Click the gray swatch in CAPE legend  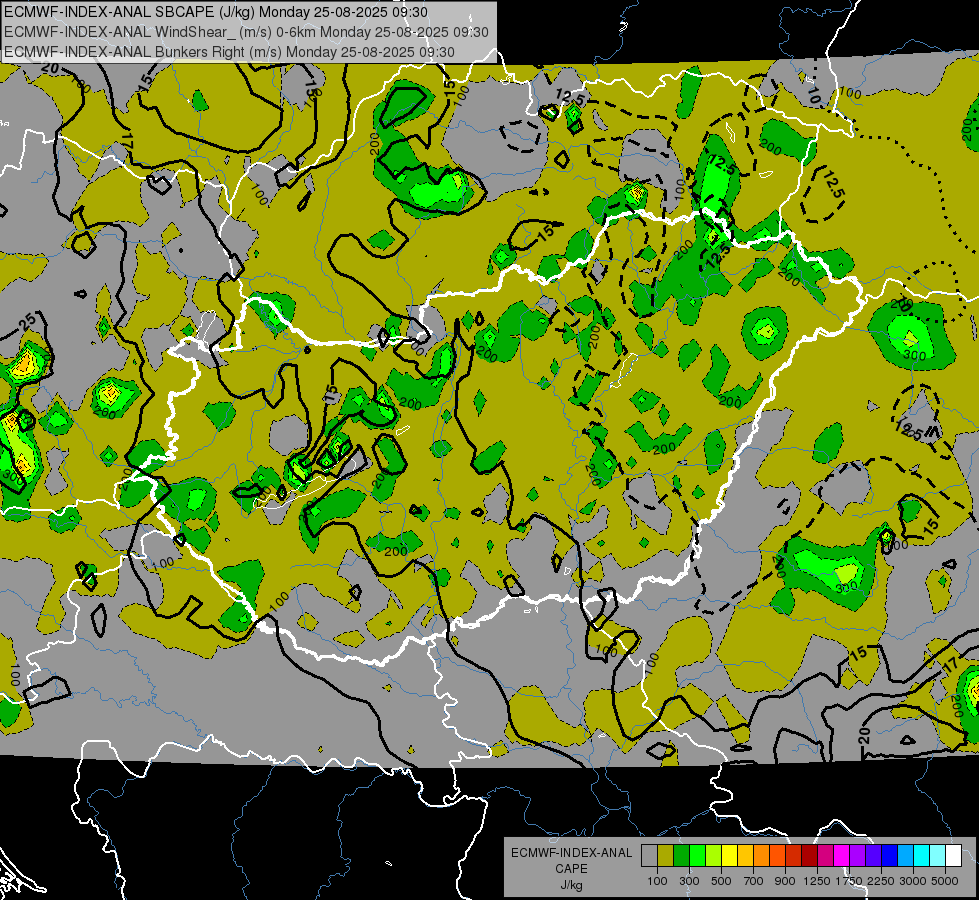click(x=650, y=856)
